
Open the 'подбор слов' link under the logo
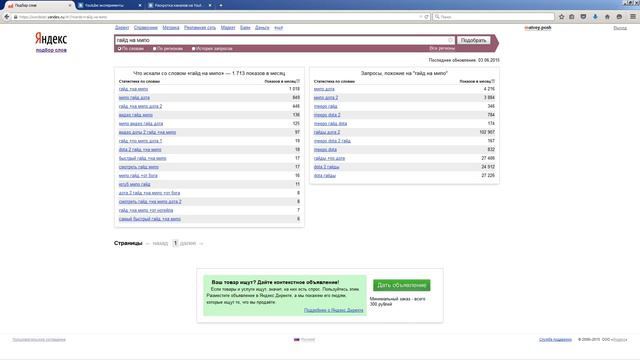click(51, 50)
